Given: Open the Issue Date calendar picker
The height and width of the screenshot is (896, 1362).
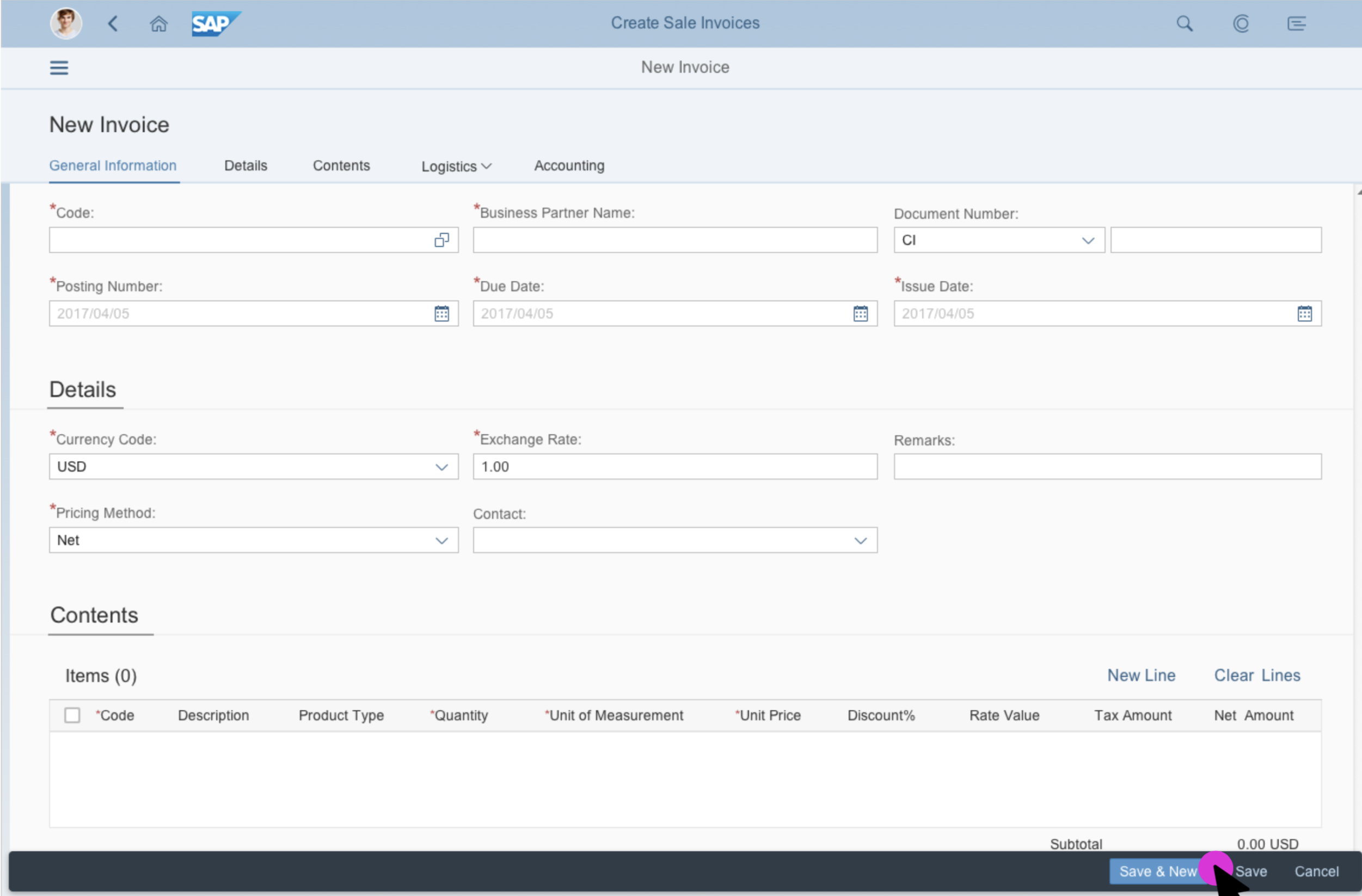Looking at the screenshot, I should click(1304, 314).
